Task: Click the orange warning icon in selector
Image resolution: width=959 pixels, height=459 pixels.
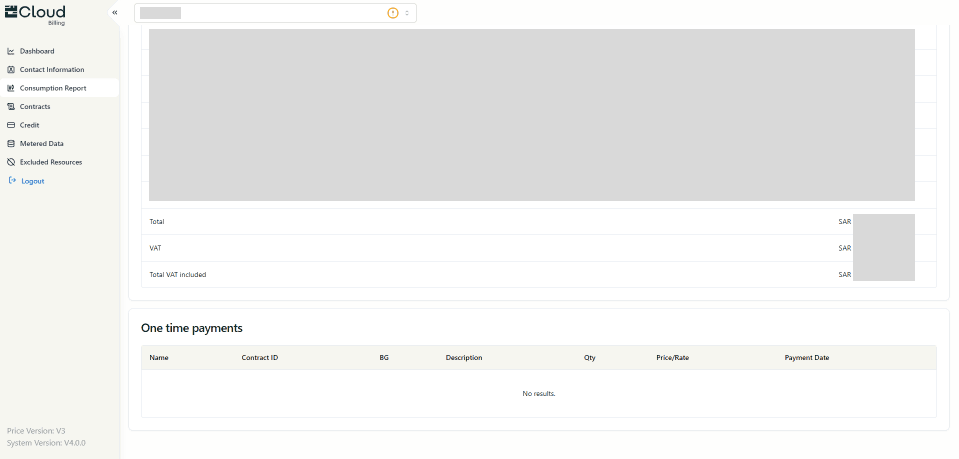Action: tap(392, 13)
